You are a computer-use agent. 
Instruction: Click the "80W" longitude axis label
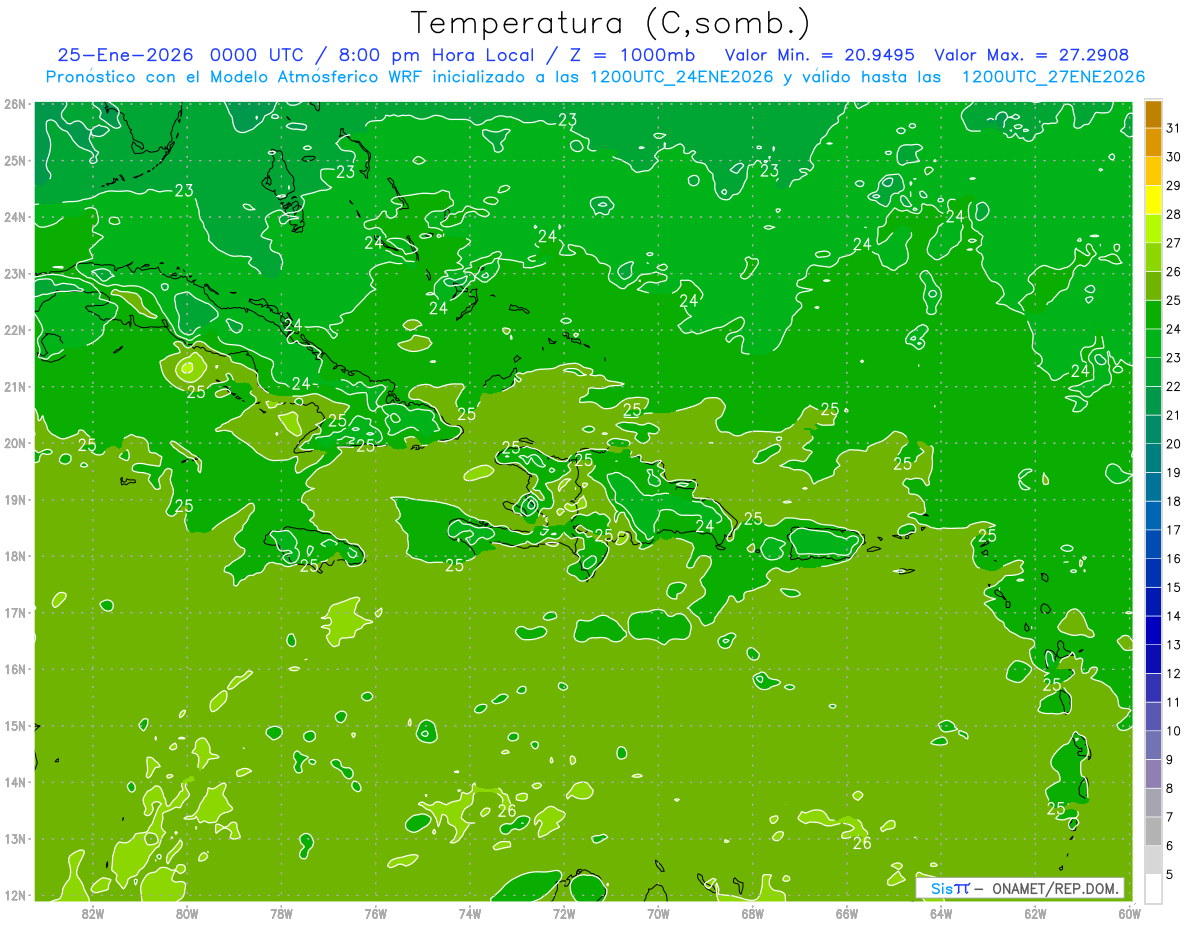click(x=187, y=912)
